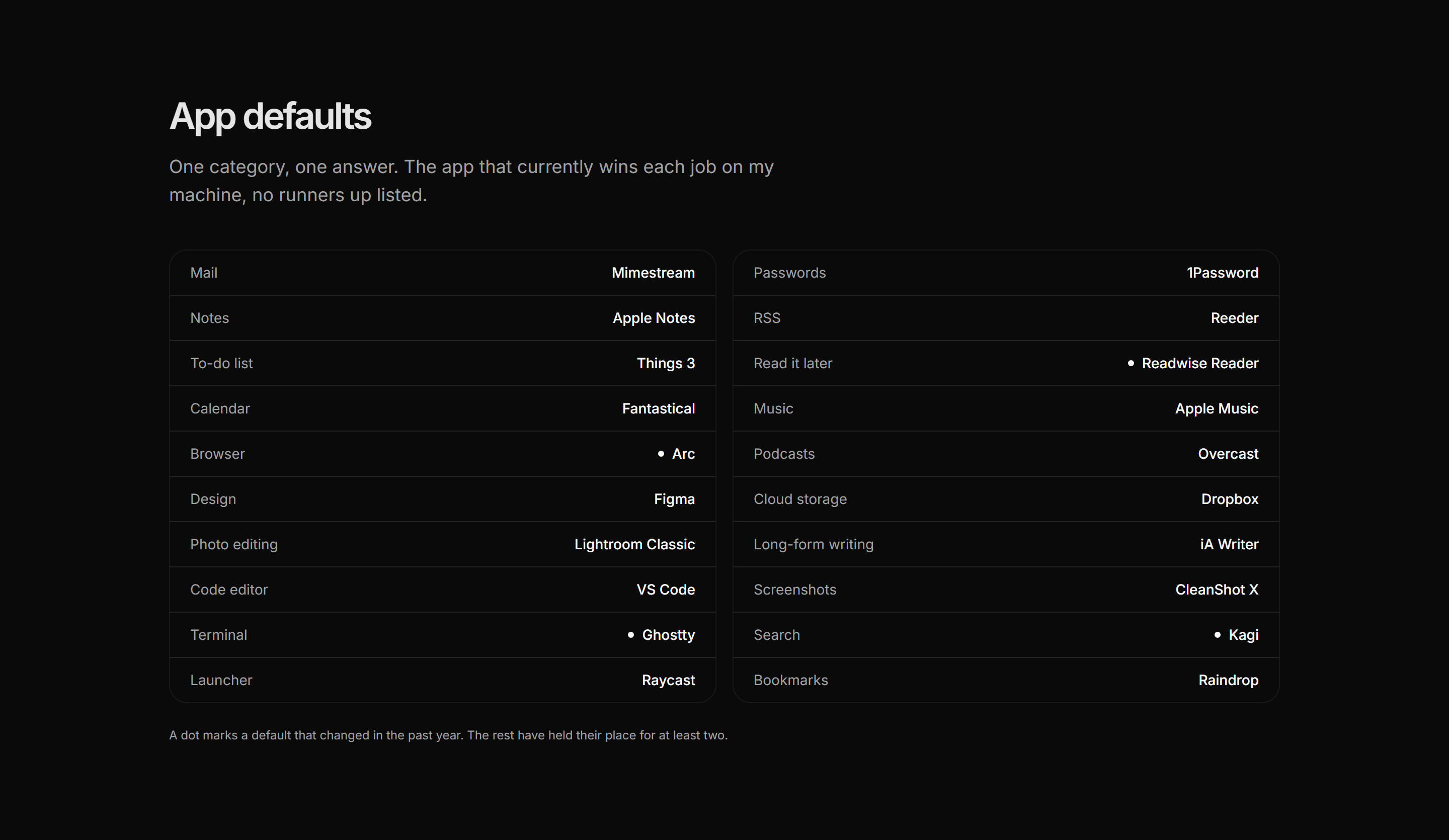
Task: Click the change dot beside Kagi
Action: [x=1217, y=635]
